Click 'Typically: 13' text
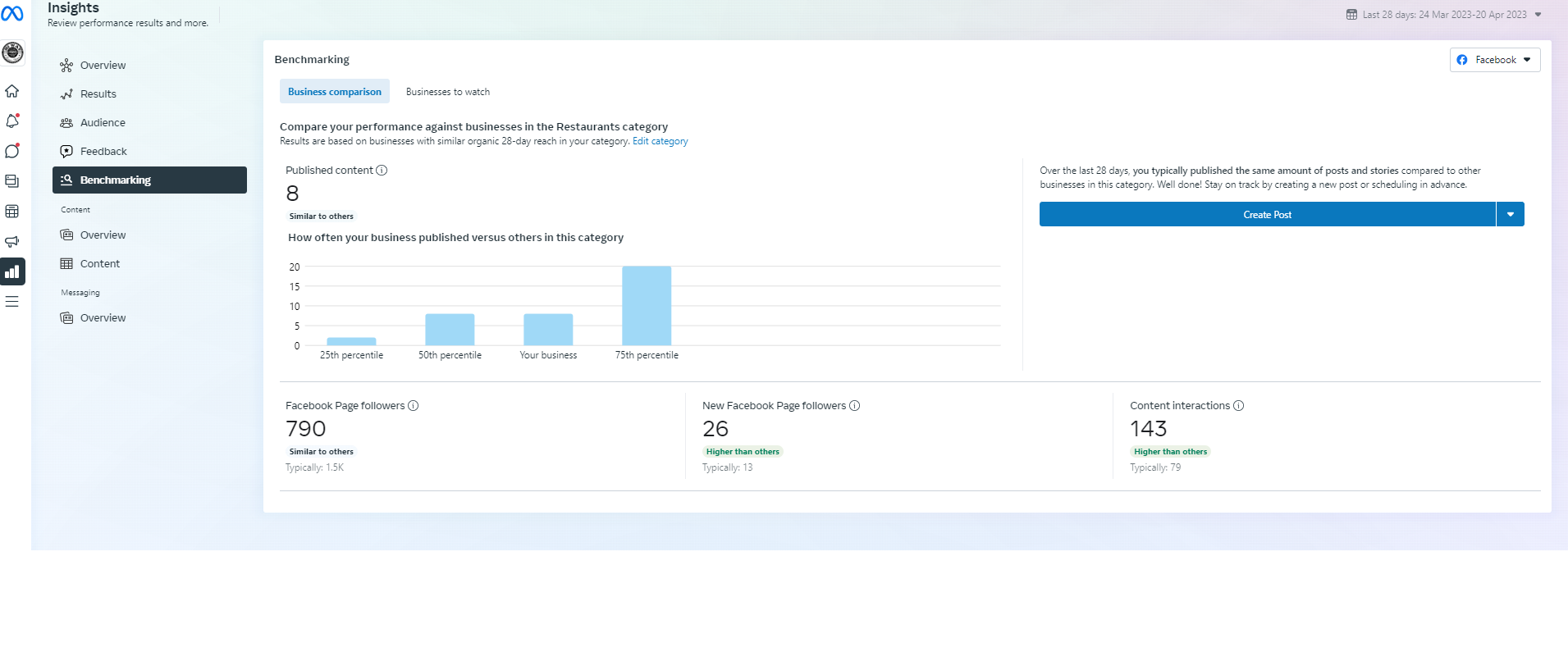 (728, 468)
